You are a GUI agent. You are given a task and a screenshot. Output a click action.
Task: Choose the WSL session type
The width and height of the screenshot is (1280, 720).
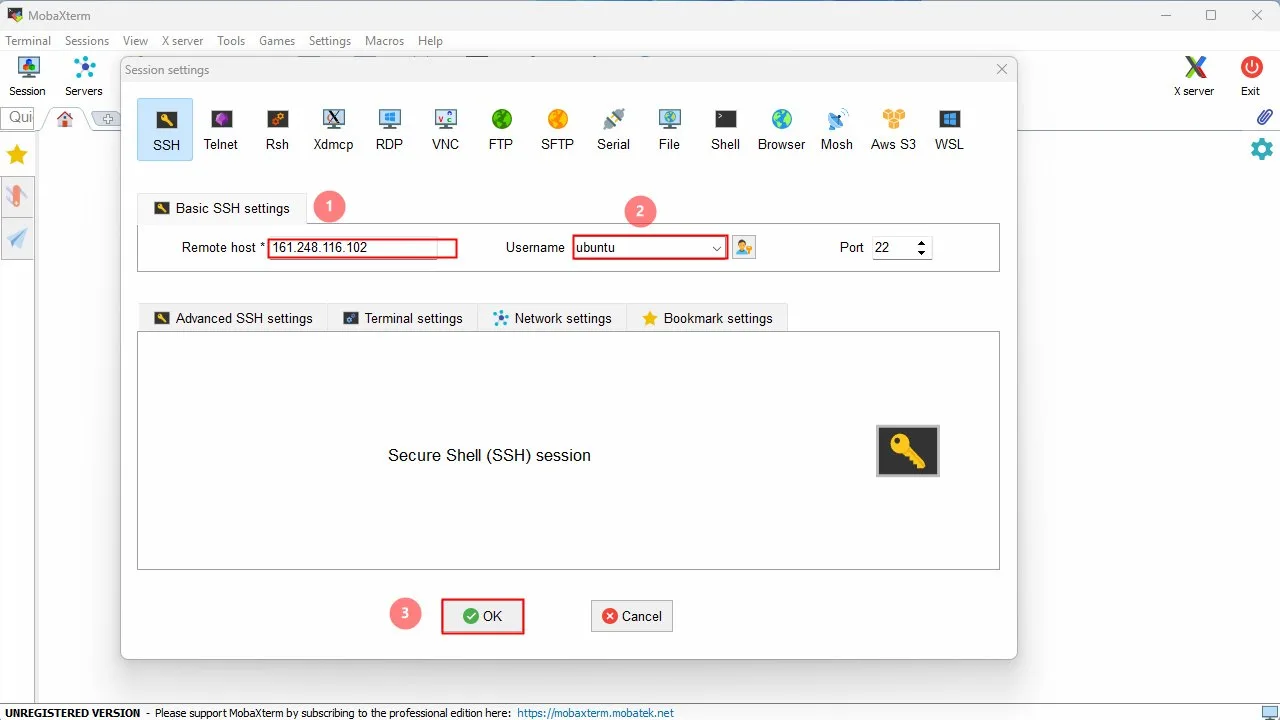(x=949, y=130)
